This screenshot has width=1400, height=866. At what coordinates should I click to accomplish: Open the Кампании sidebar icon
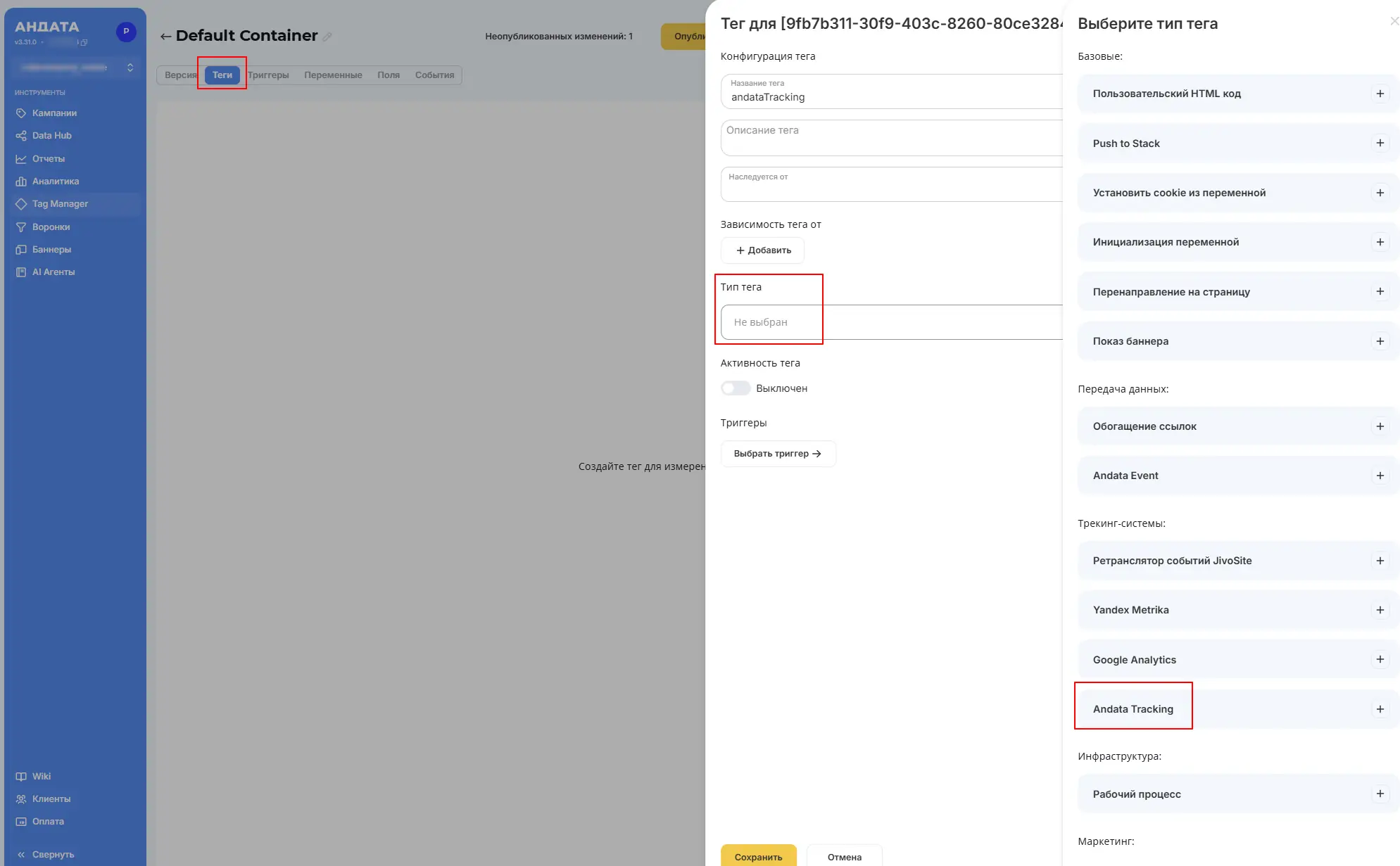pyautogui.click(x=21, y=113)
